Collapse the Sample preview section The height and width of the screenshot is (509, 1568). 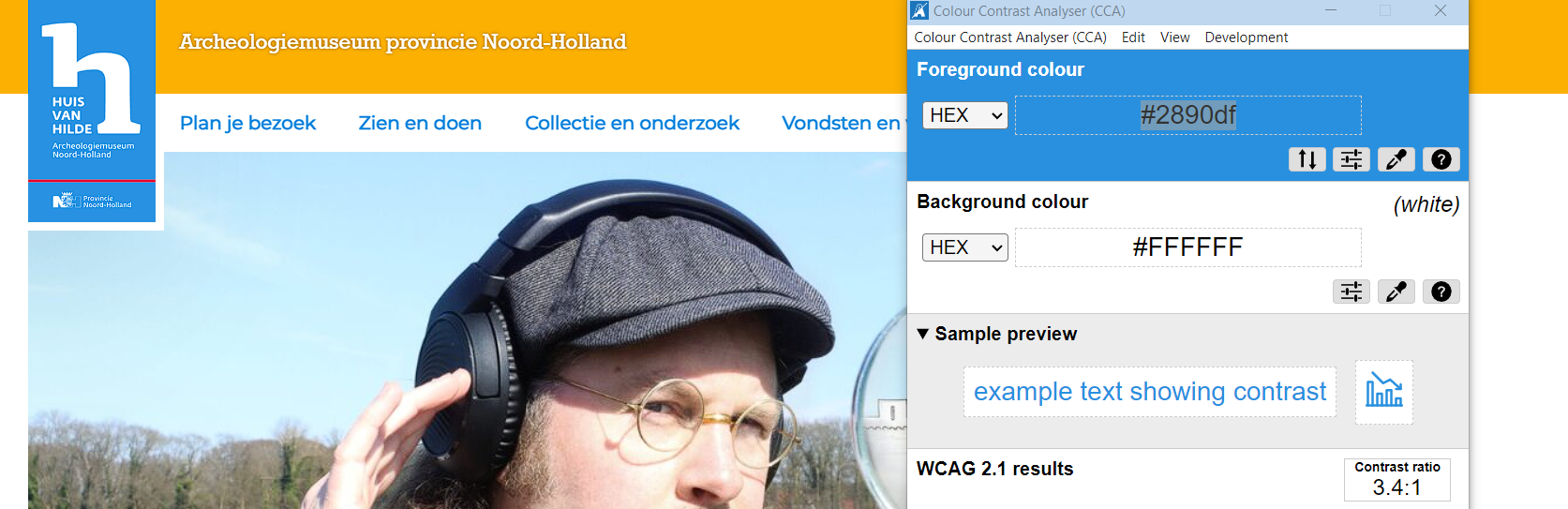pyautogui.click(x=996, y=334)
